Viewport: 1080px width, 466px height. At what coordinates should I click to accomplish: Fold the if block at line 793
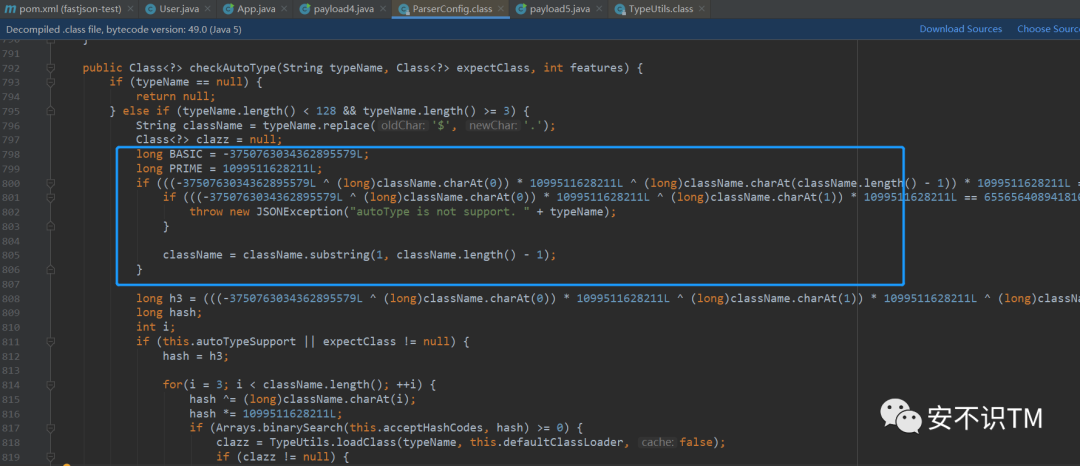(x=50, y=83)
